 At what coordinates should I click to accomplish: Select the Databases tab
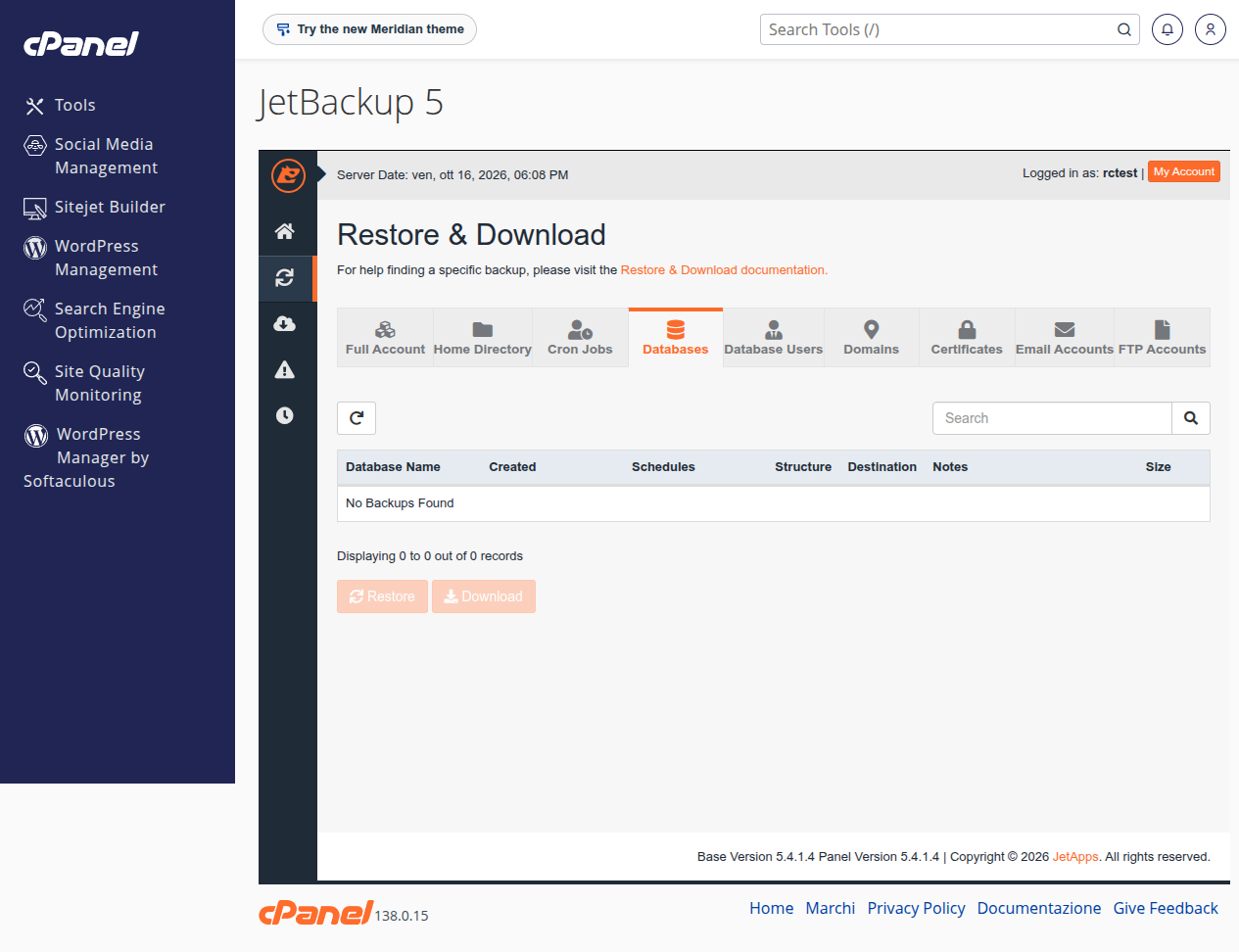pyautogui.click(x=676, y=338)
